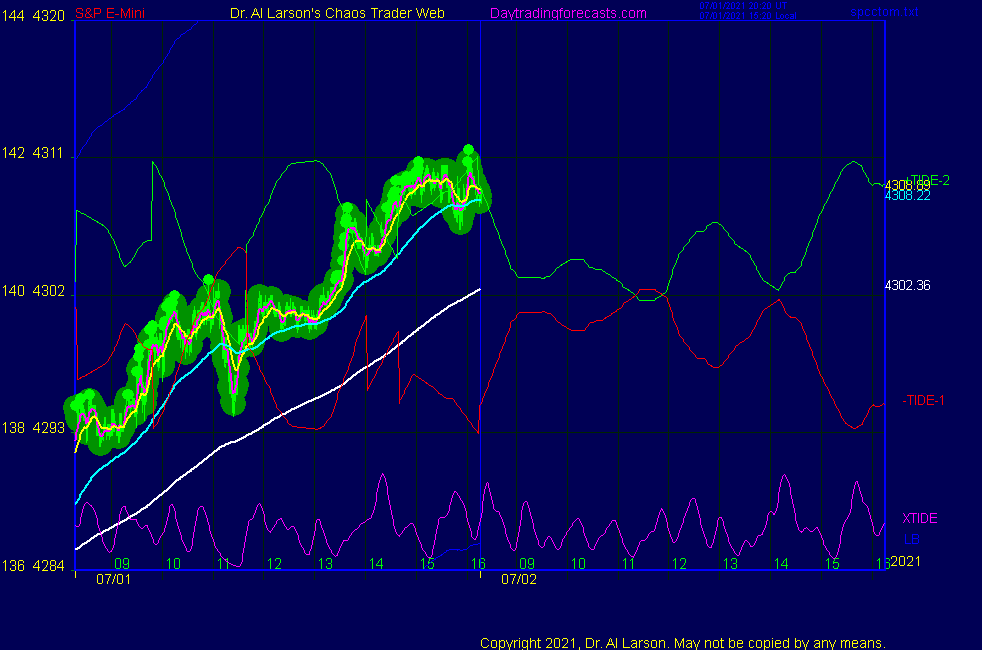Click the 2021 year label
Viewport: 982px width, 650px height.
[906, 561]
